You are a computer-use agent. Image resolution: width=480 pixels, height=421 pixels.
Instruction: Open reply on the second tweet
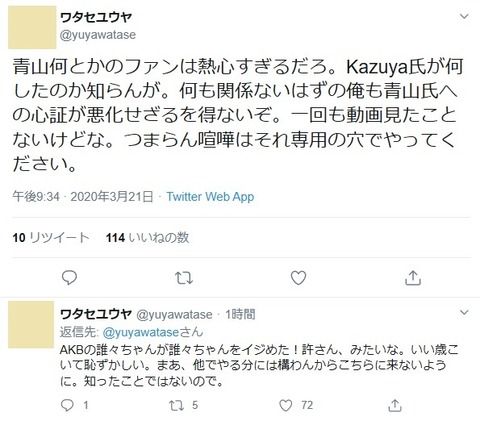[x=67, y=405]
